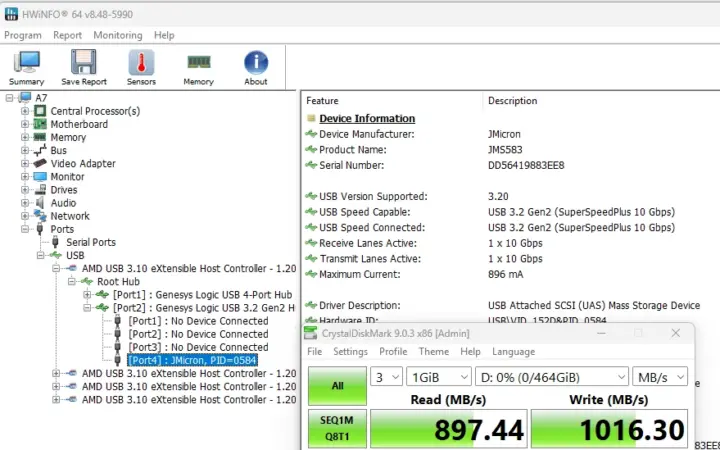Open the D: 0% (0/464GiB) drive dropdown
The image size is (720, 450).
click(x=552, y=377)
